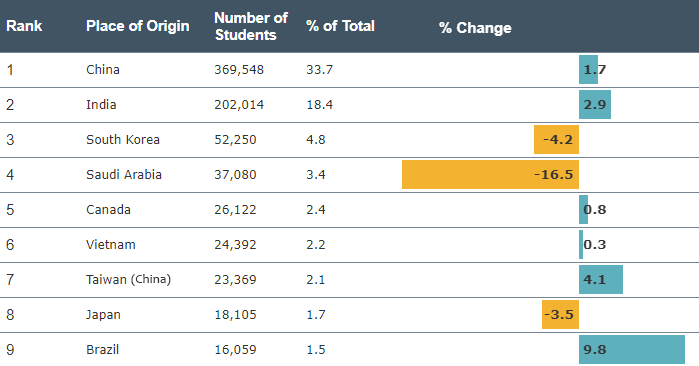The height and width of the screenshot is (366, 699).
Task: Click the 33.7 percent of total value
Action: click(x=320, y=70)
